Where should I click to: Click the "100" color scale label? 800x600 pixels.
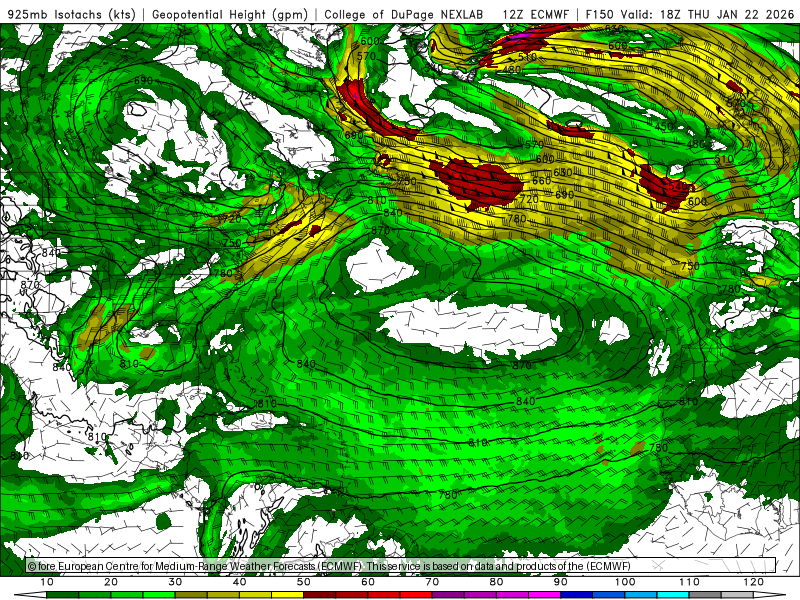click(x=625, y=582)
